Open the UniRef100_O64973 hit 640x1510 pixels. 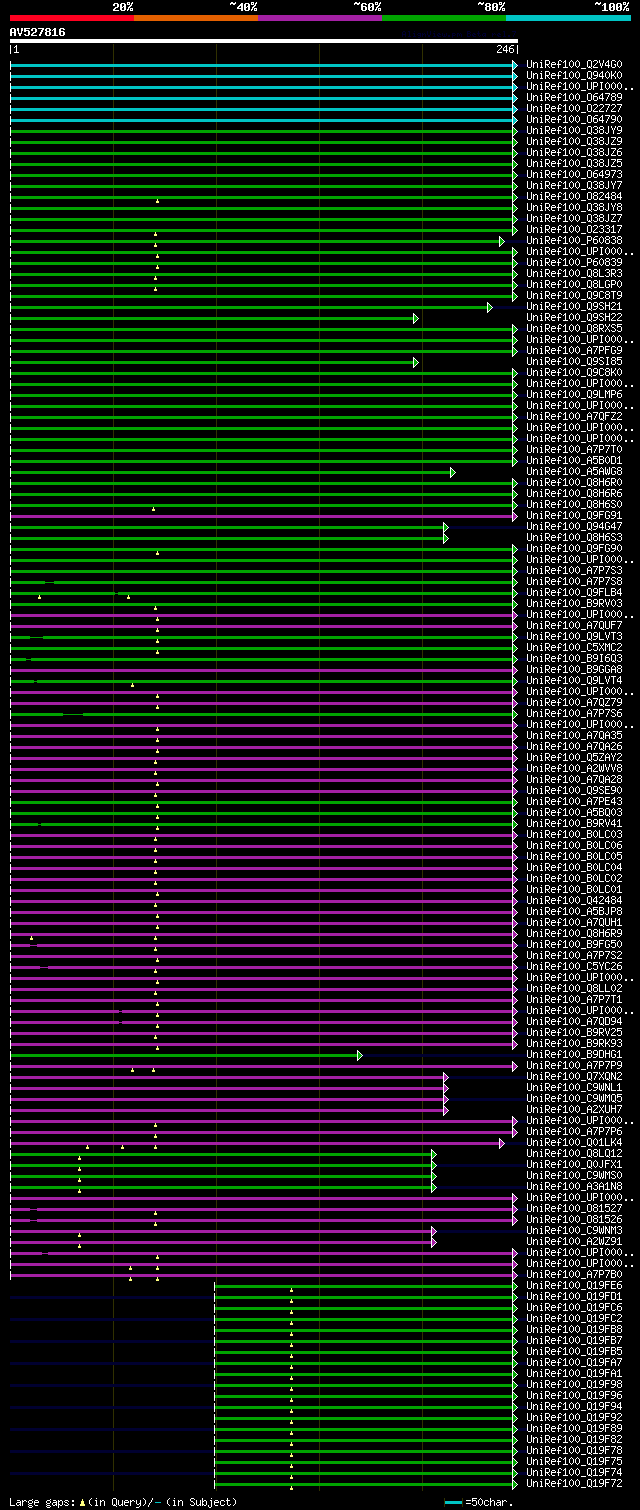574,175
